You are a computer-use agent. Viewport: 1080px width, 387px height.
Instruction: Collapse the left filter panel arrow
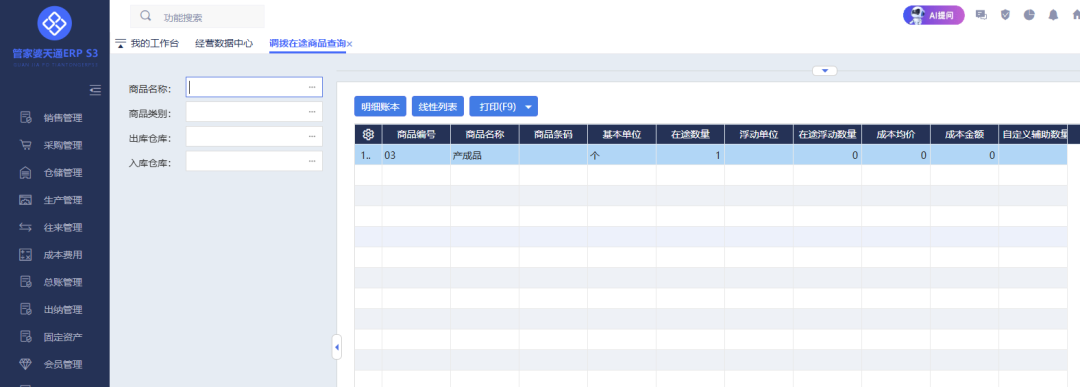[x=337, y=347]
